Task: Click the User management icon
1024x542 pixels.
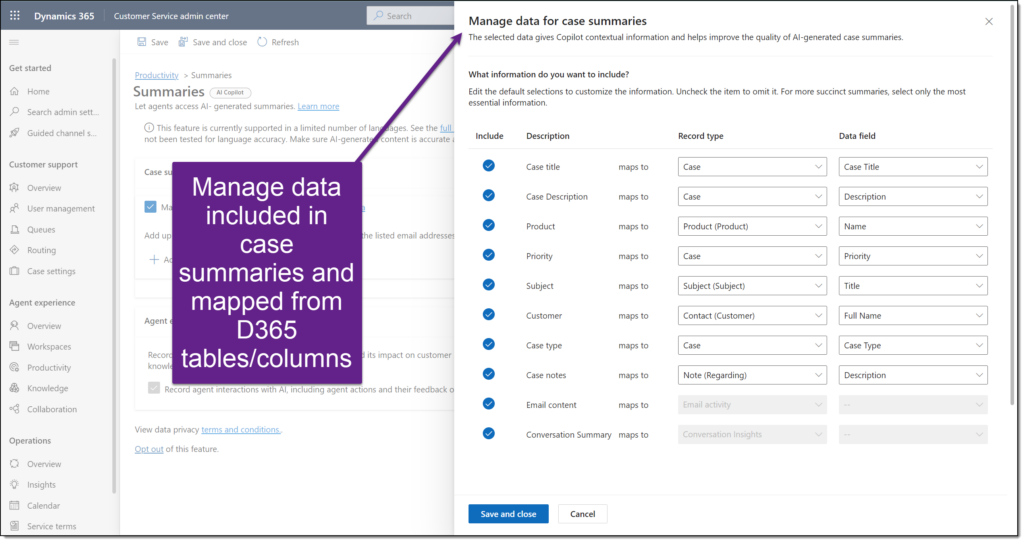Action: (14, 208)
